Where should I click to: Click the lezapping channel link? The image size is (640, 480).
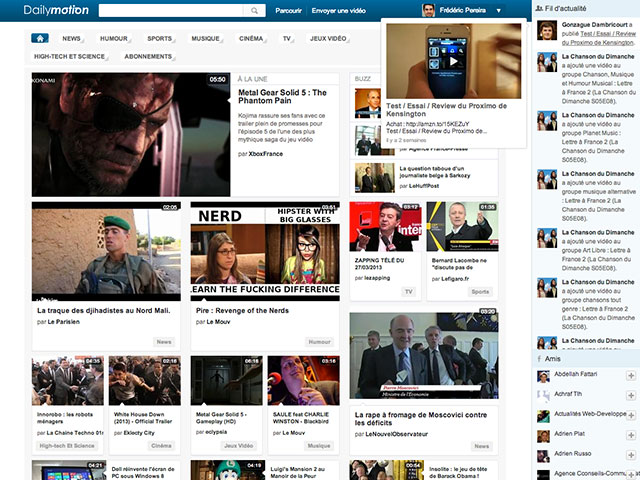pyautogui.click(x=377, y=278)
